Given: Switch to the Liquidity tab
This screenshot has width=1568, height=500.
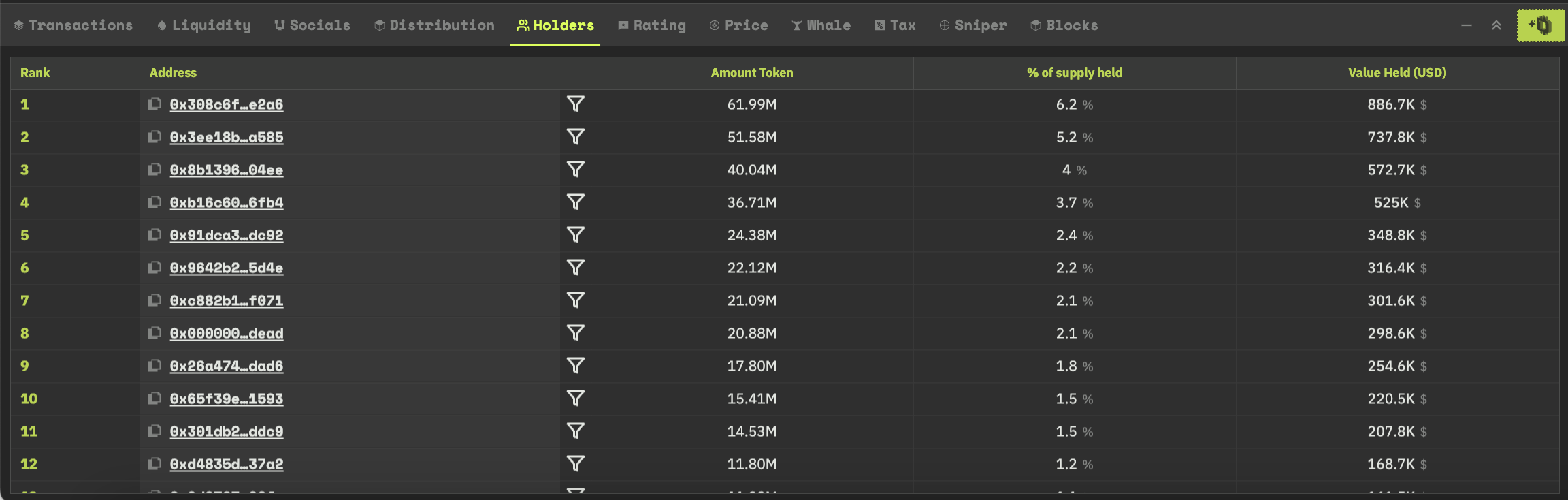Looking at the screenshot, I should click(x=204, y=25).
